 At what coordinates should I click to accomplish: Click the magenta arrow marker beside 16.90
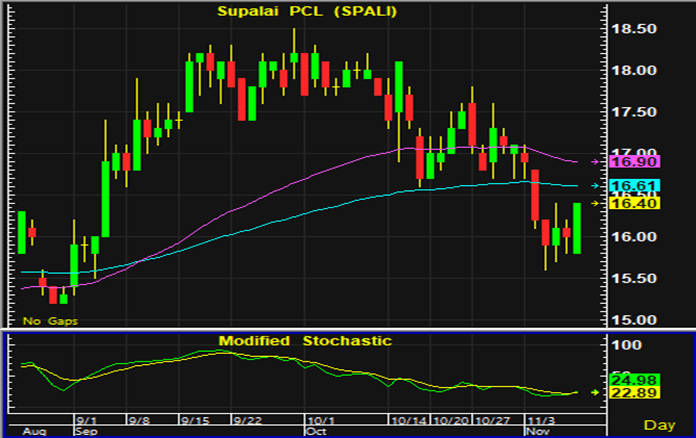click(596, 161)
